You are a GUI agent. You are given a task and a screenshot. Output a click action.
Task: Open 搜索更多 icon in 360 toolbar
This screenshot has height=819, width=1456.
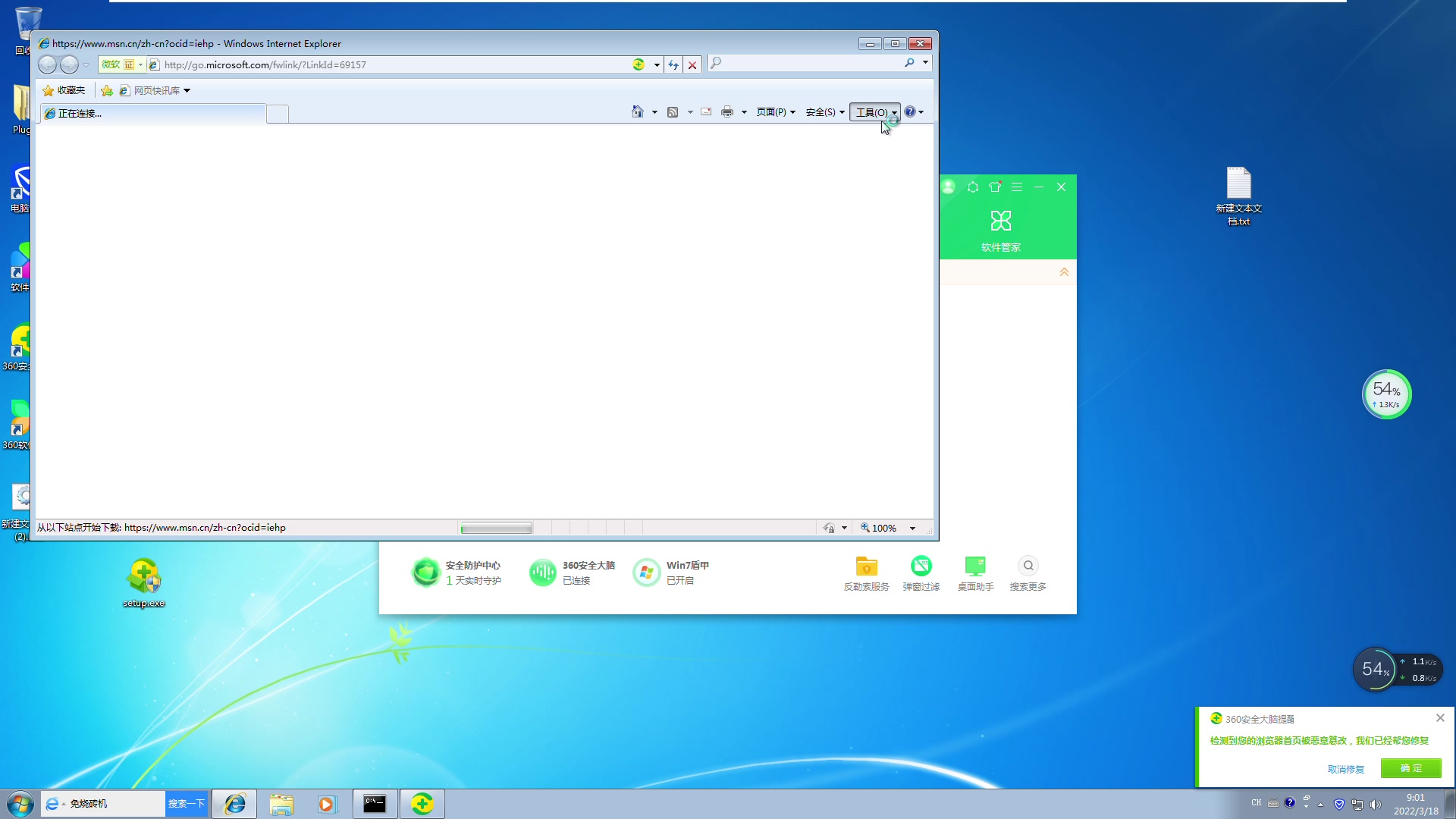tap(1028, 565)
